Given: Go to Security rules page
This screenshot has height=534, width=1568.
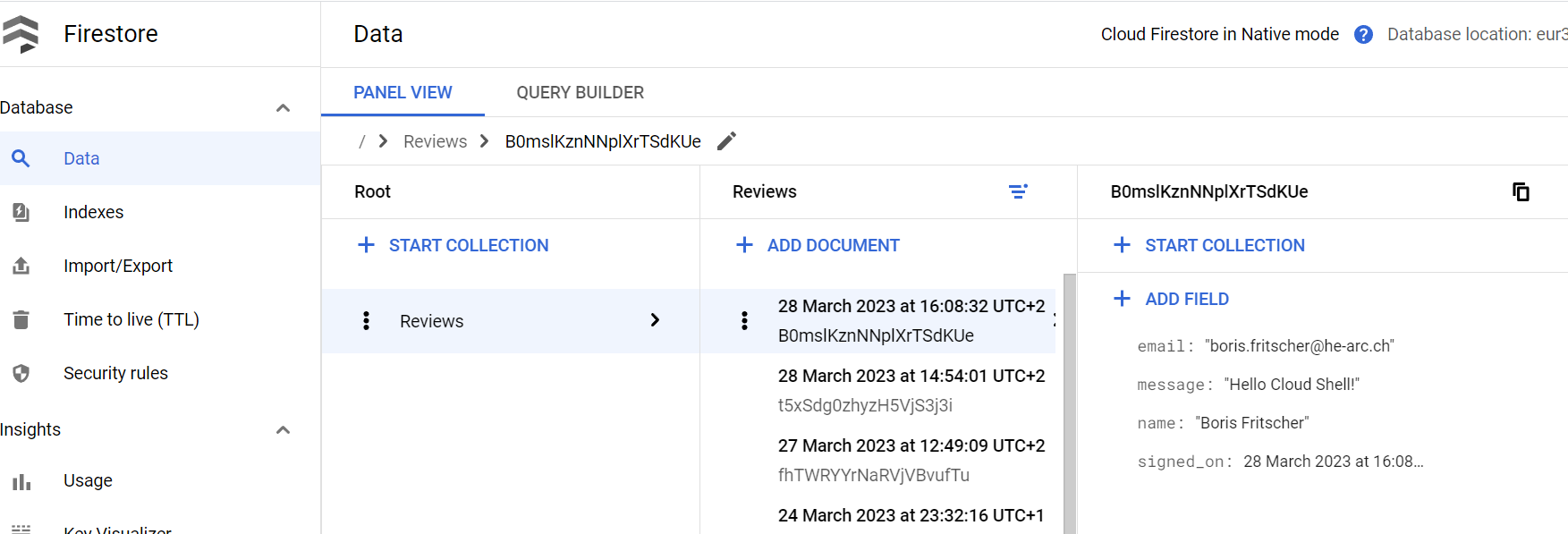Looking at the screenshot, I should [x=115, y=373].
